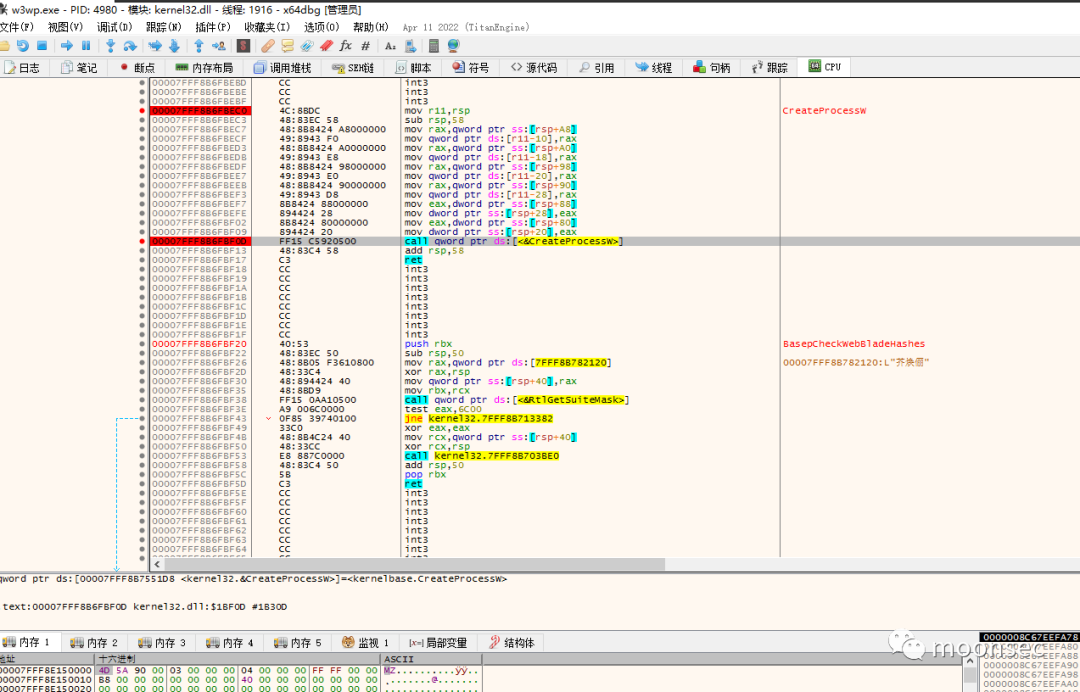
Task: Switch to the 断点 tab
Action: (x=137, y=67)
